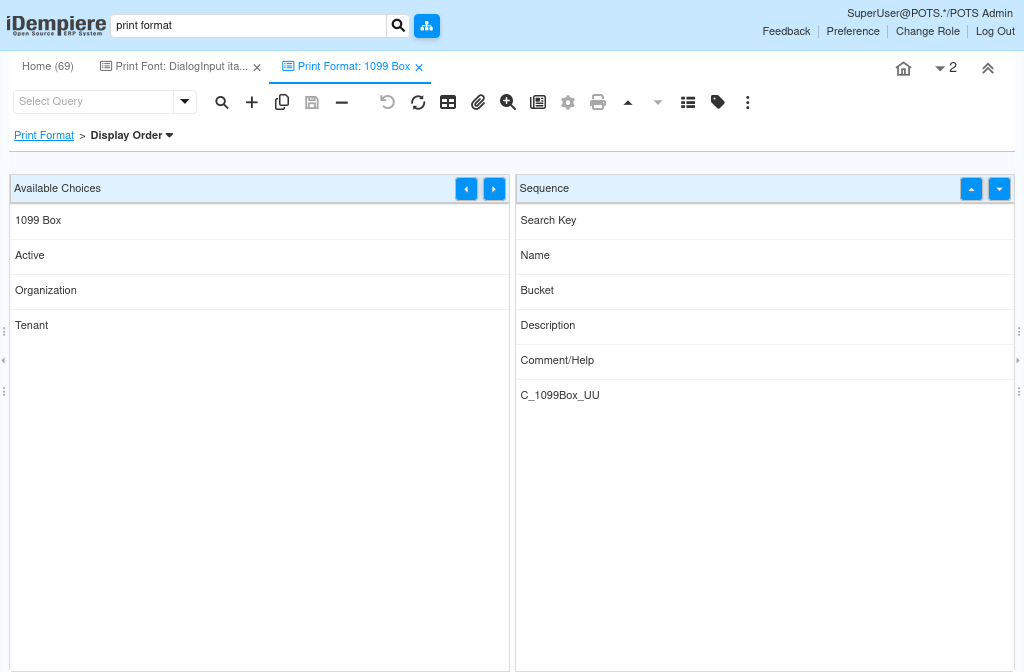
Task: Click the label tag icon
Action: point(718,103)
